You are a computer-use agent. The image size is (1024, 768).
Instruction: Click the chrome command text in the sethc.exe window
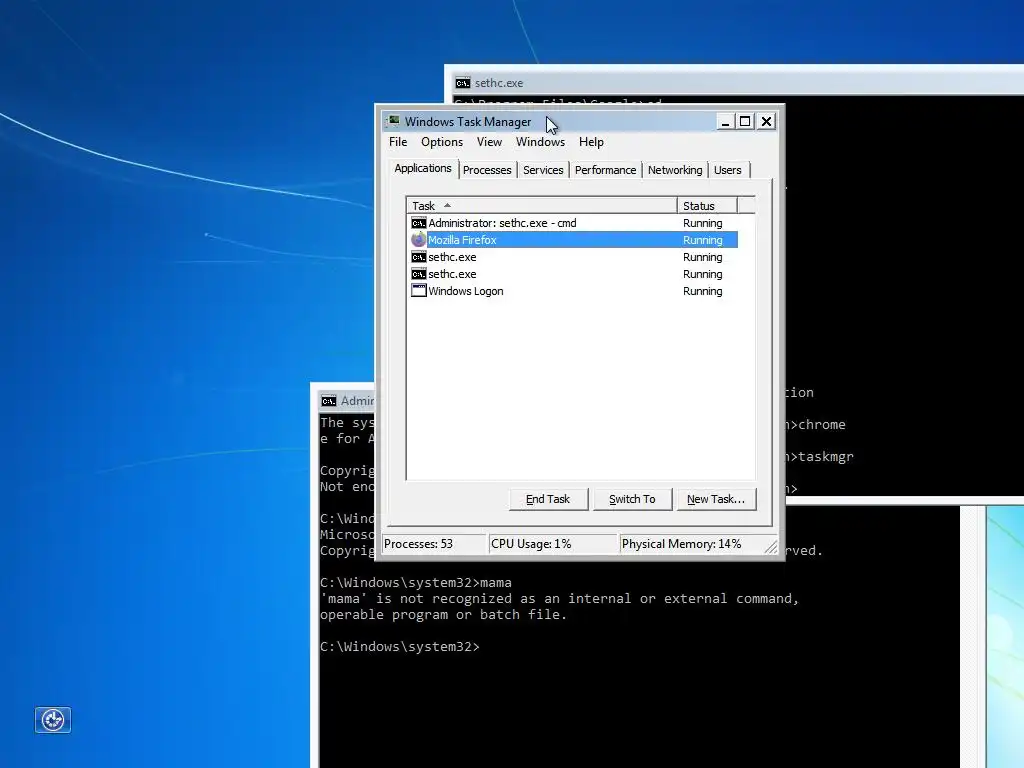pyautogui.click(x=822, y=424)
